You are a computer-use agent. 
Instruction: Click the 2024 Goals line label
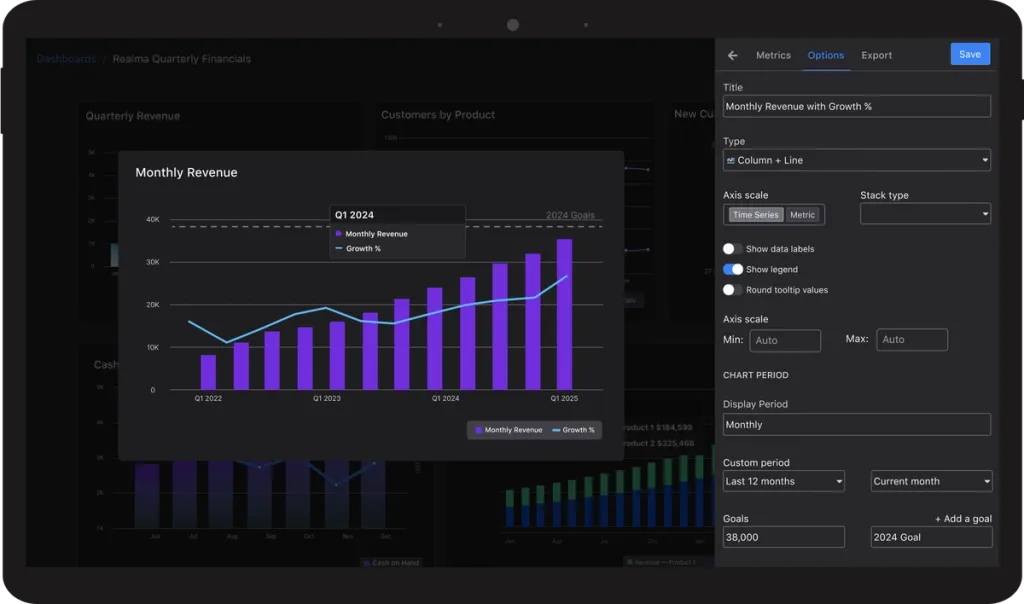point(570,215)
